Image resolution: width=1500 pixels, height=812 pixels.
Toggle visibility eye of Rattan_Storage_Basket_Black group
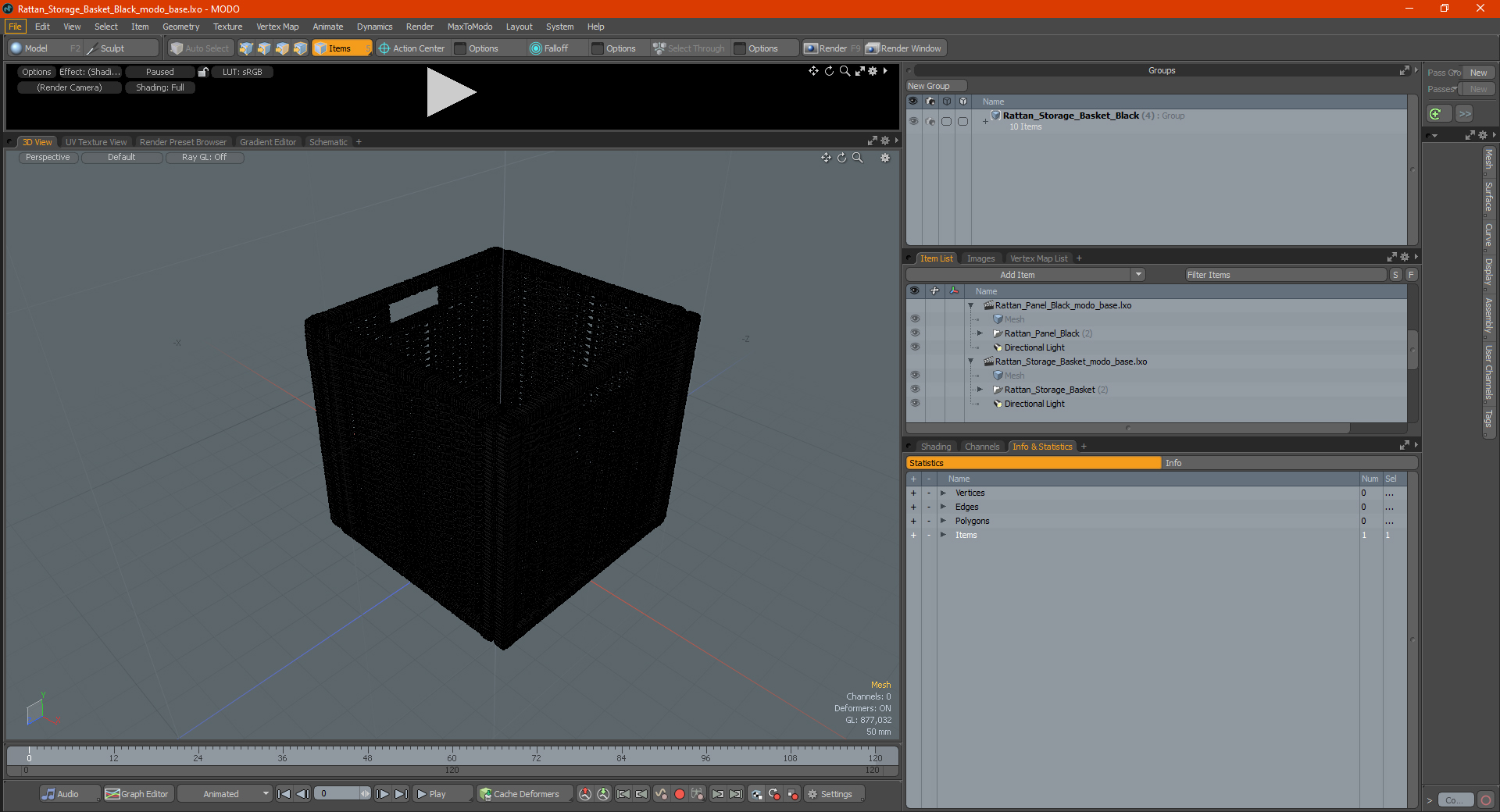[913, 121]
